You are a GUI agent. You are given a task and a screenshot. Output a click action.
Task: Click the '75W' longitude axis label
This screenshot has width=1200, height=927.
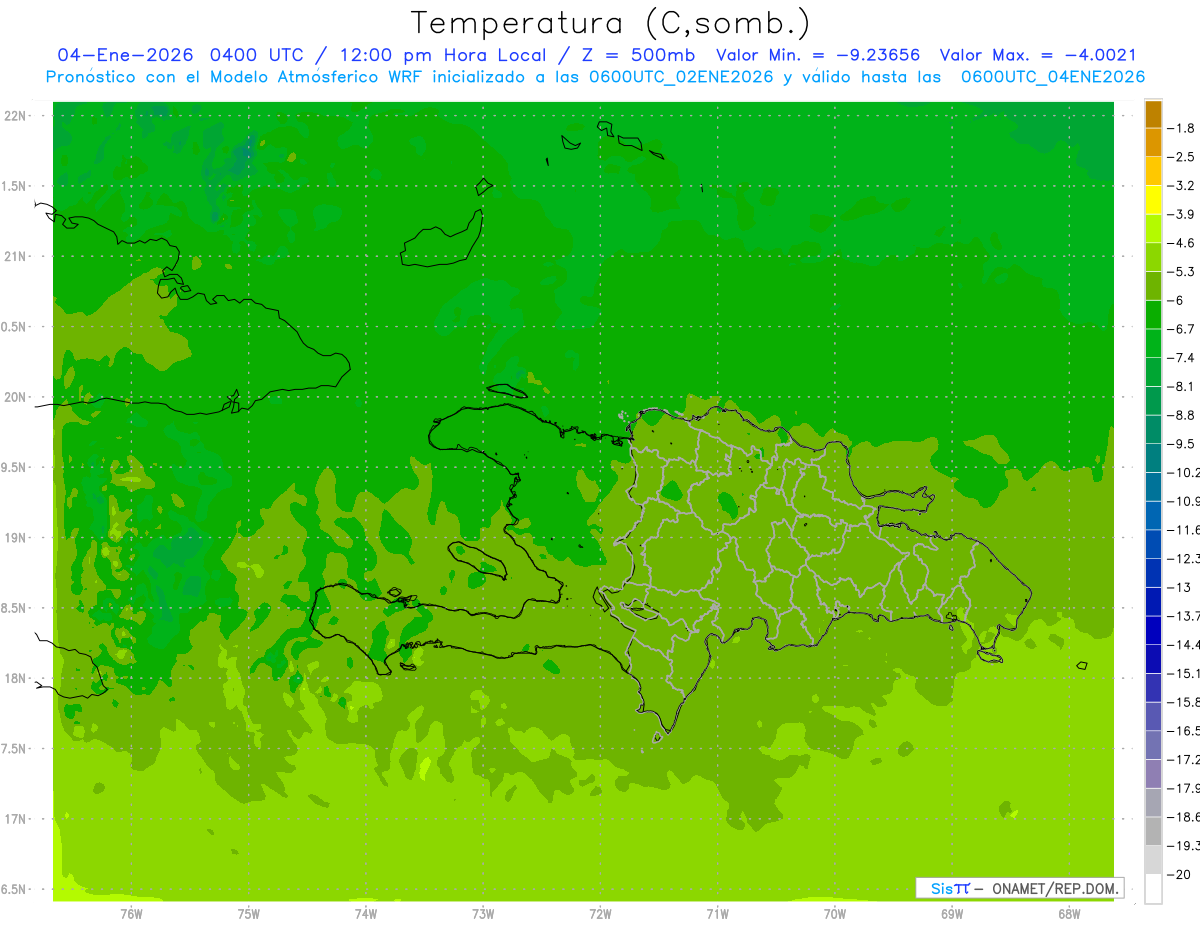click(249, 913)
